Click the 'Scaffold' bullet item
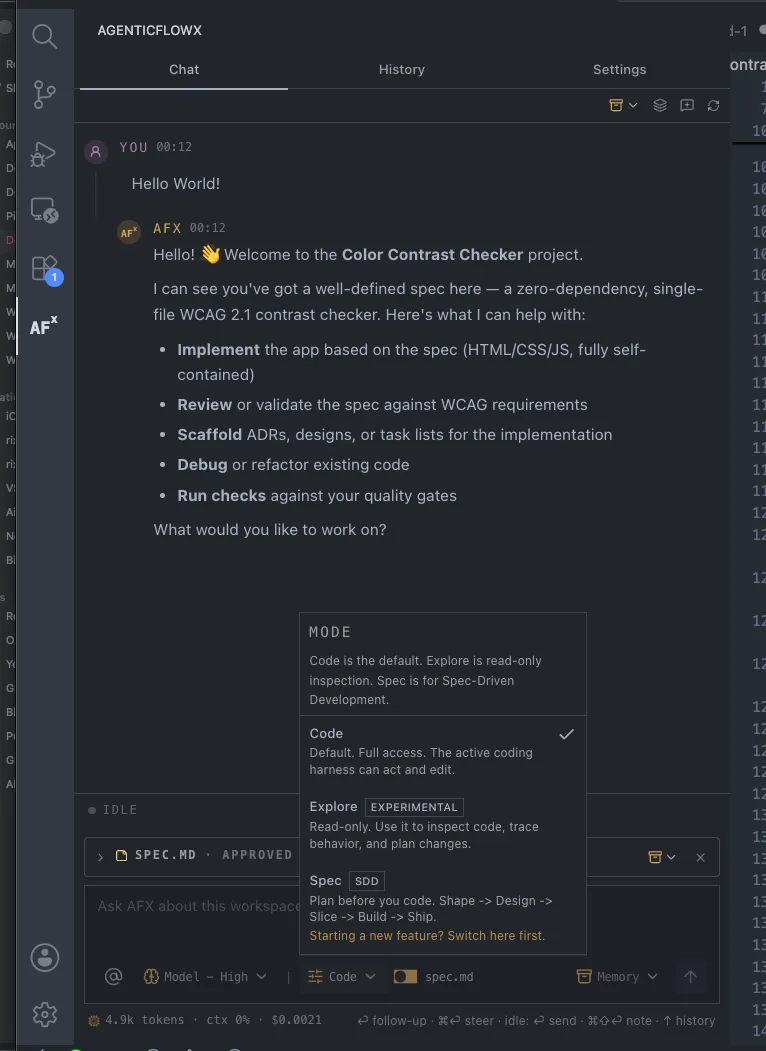The height and width of the screenshot is (1051, 766). point(395,435)
